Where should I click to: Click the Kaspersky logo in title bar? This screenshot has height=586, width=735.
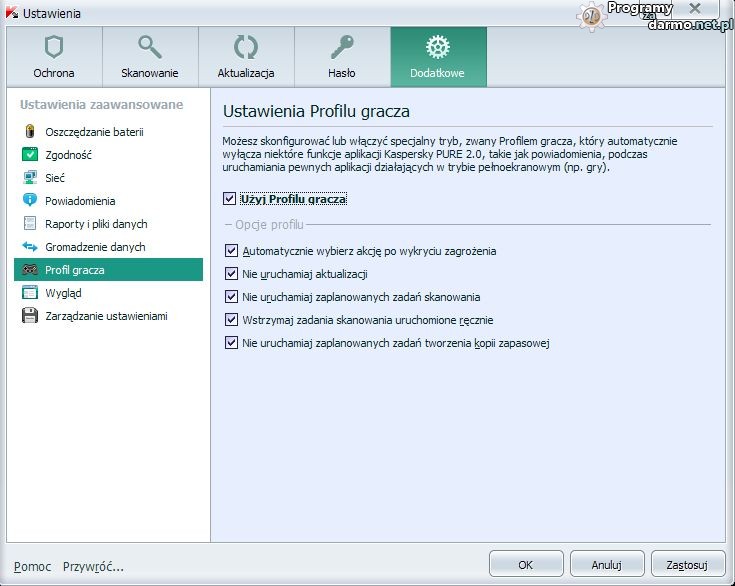(12, 13)
